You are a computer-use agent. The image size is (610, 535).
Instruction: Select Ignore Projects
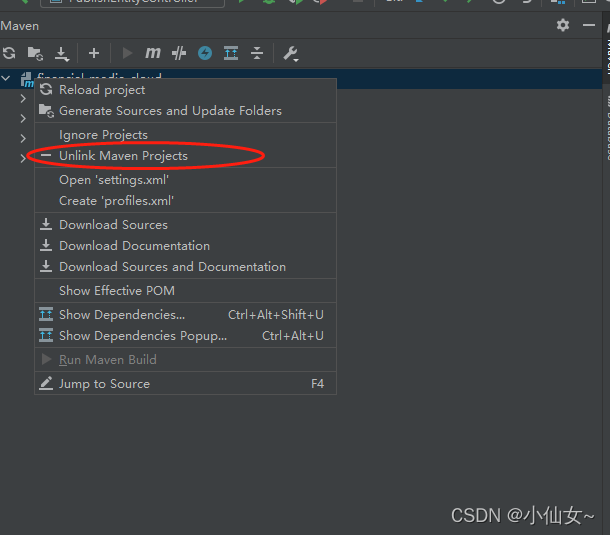(x=186, y=135)
